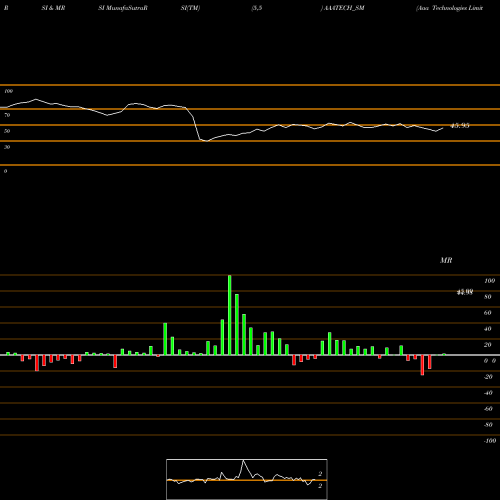
Task: Click the 'SI MunafaSutraR' header text
Action: (123, 8)
